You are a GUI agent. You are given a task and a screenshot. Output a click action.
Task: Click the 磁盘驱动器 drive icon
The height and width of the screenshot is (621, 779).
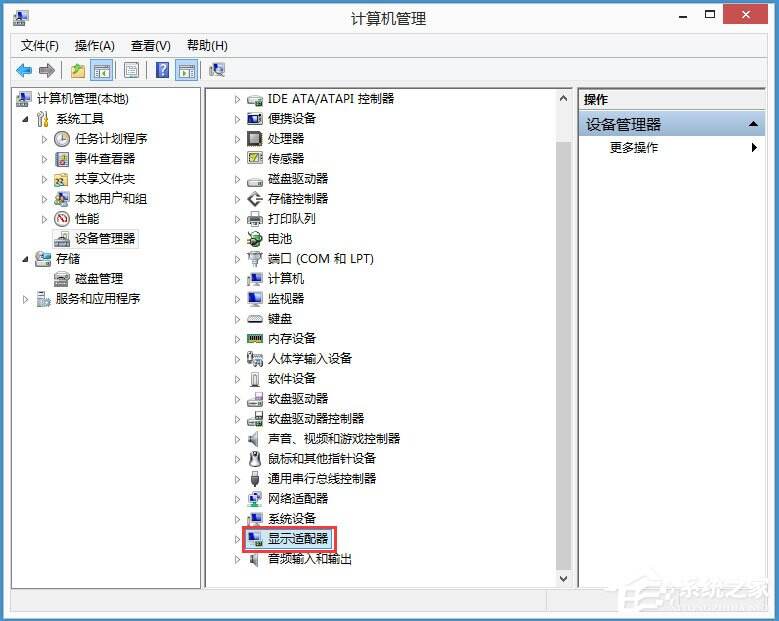(255, 180)
